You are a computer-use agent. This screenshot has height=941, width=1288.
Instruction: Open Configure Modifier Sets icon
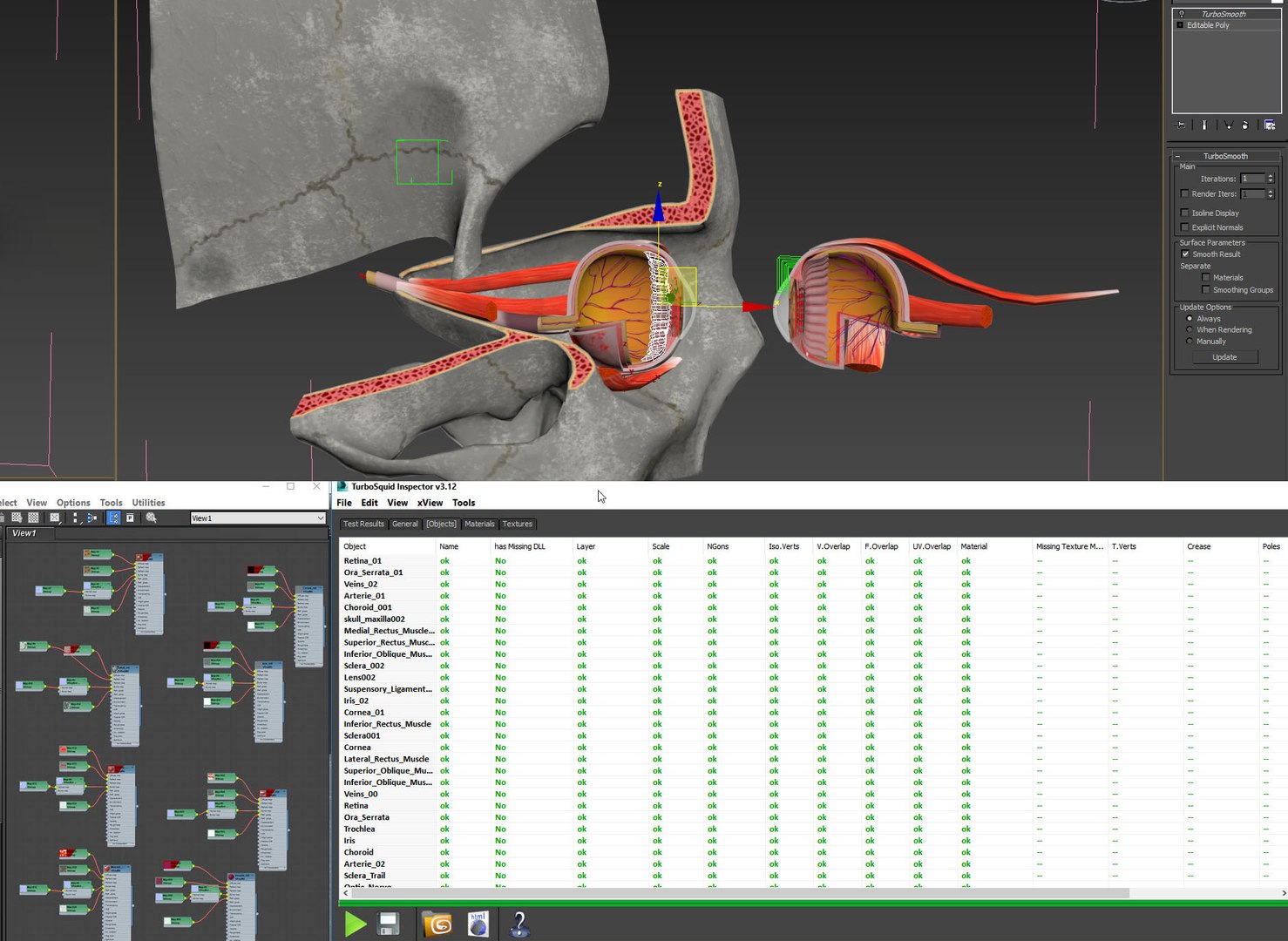(x=1270, y=125)
